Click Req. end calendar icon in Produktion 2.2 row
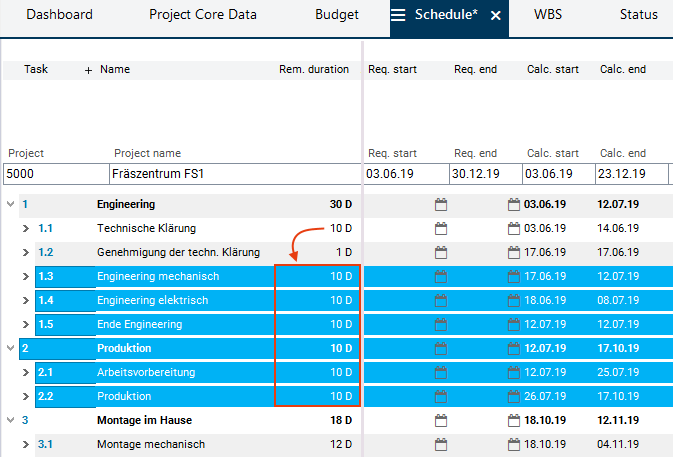Screen dimensions: 673x457 click(441, 396)
